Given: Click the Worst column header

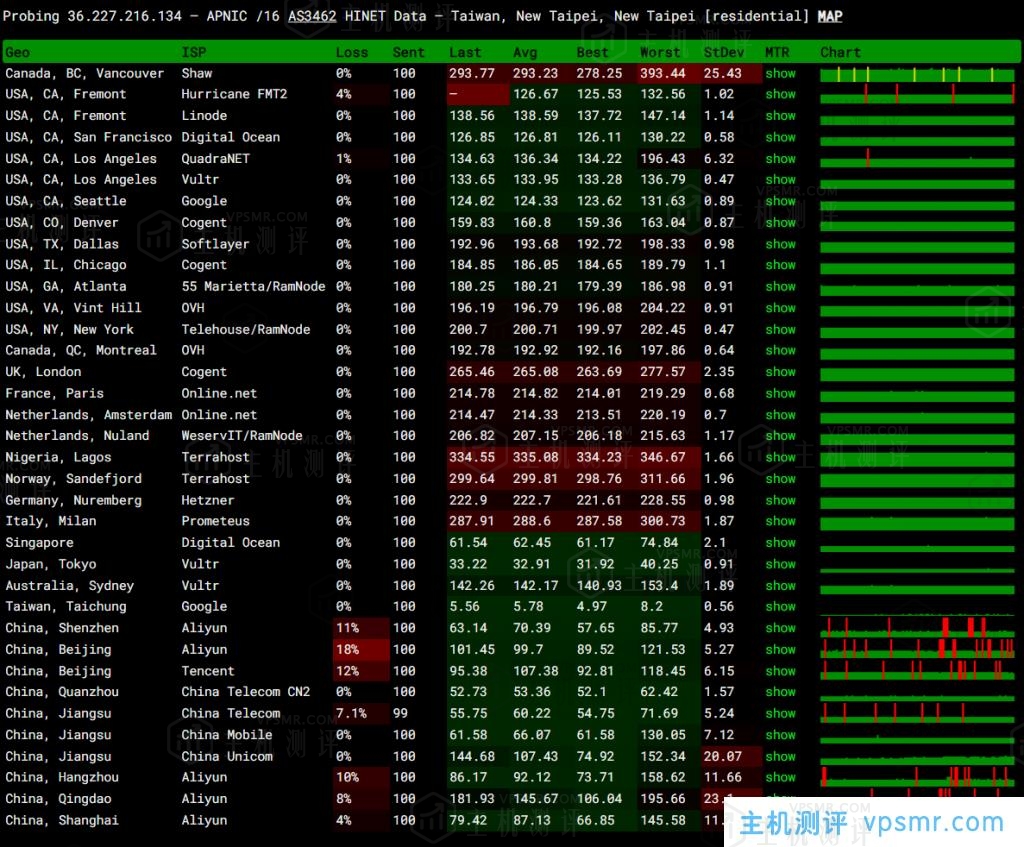Looking at the screenshot, I should tap(660, 52).
